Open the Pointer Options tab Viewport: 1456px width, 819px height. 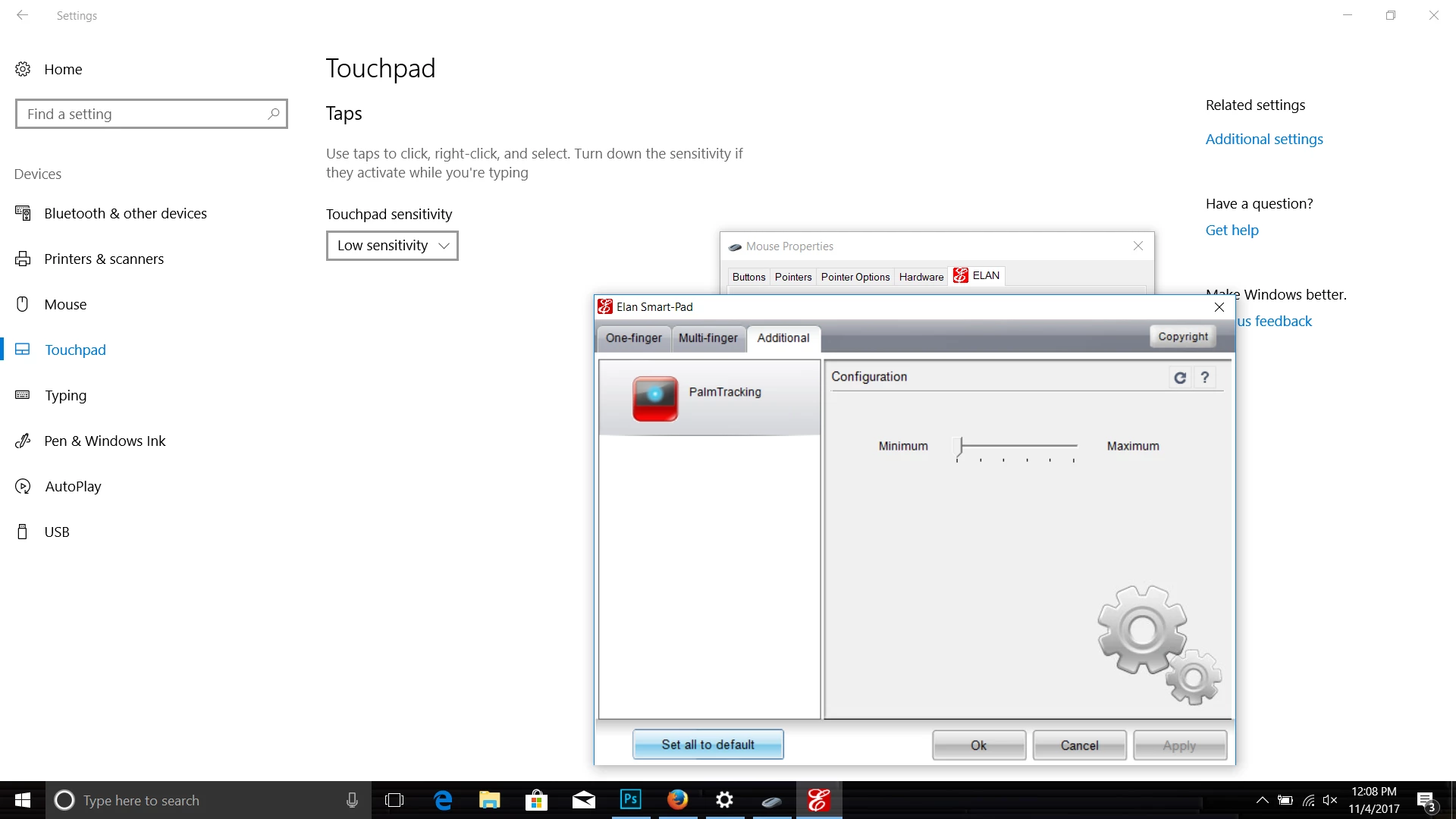(855, 277)
